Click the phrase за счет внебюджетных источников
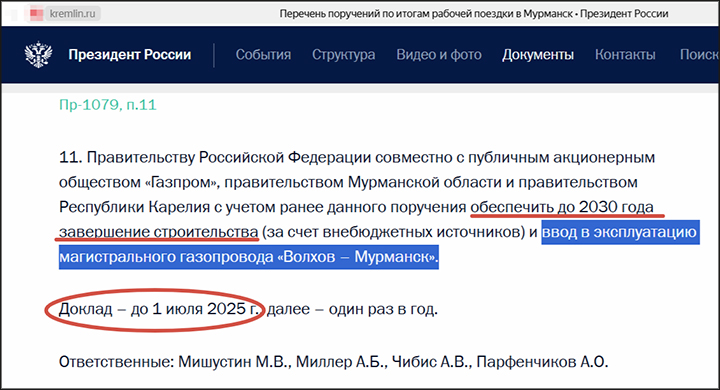Screen dimensions: 720x390 393,232
